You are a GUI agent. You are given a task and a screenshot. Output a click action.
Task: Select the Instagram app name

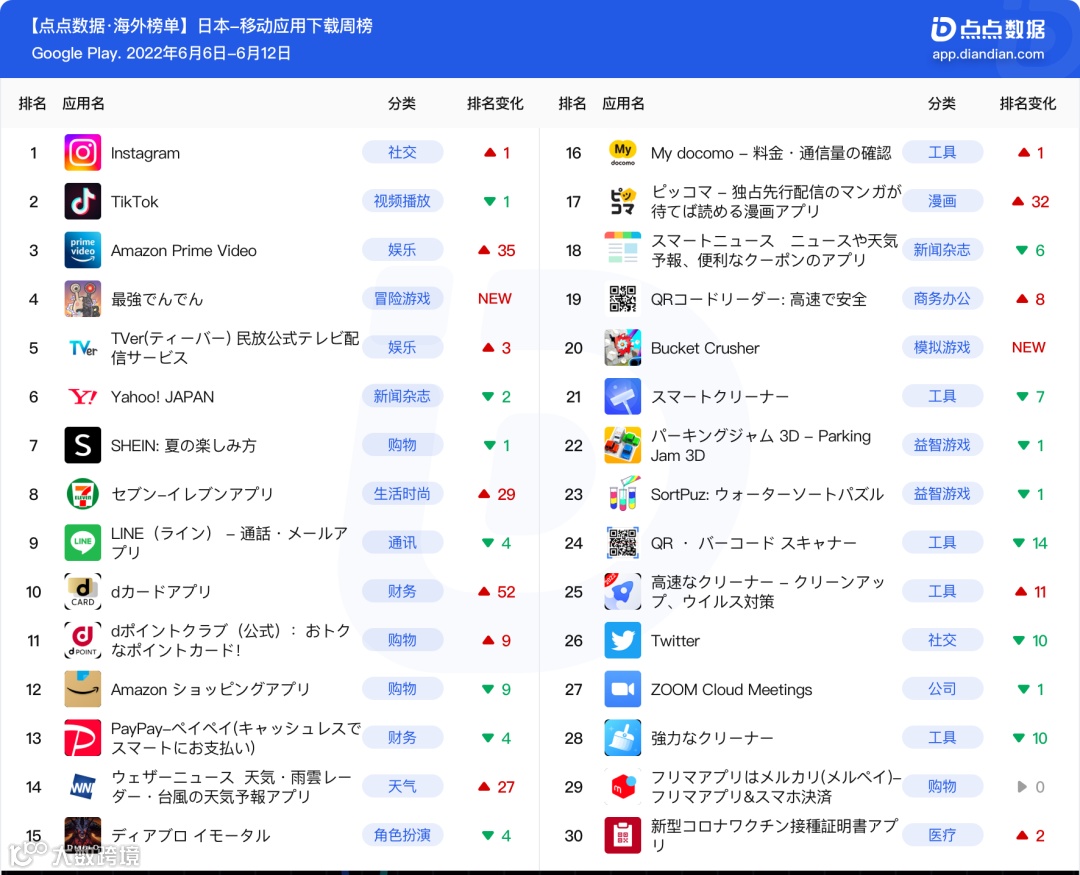click(x=145, y=153)
